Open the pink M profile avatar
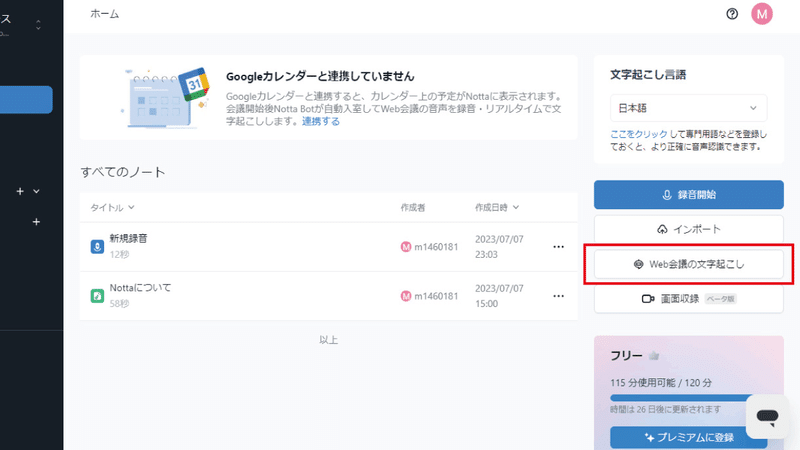Image resolution: width=800 pixels, height=450 pixels. click(x=762, y=14)
